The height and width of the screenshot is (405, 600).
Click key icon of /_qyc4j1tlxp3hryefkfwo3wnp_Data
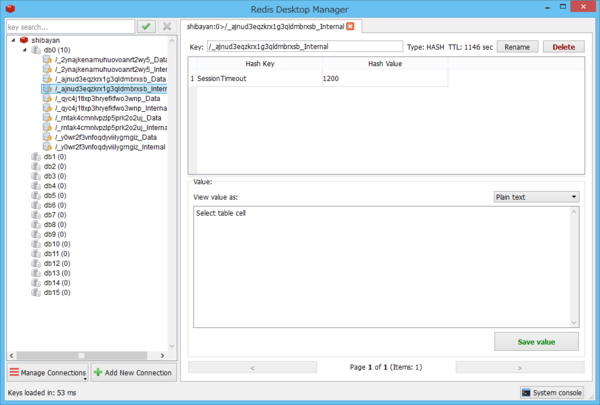tap(47, 98)
